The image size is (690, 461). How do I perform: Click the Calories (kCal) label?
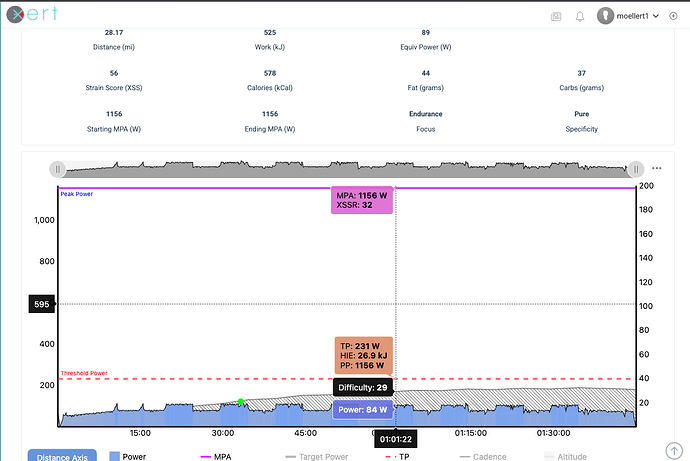270,88
